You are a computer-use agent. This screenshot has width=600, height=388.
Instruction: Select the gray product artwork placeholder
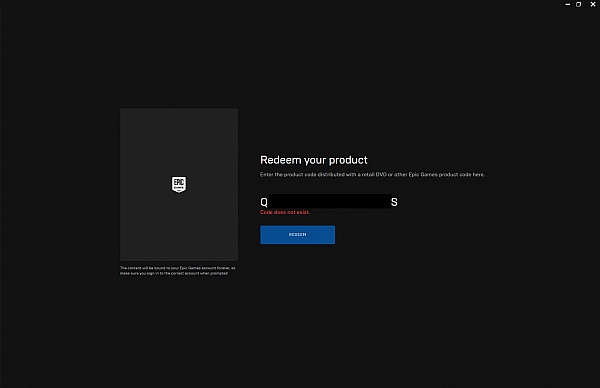(x=179, y=184)
